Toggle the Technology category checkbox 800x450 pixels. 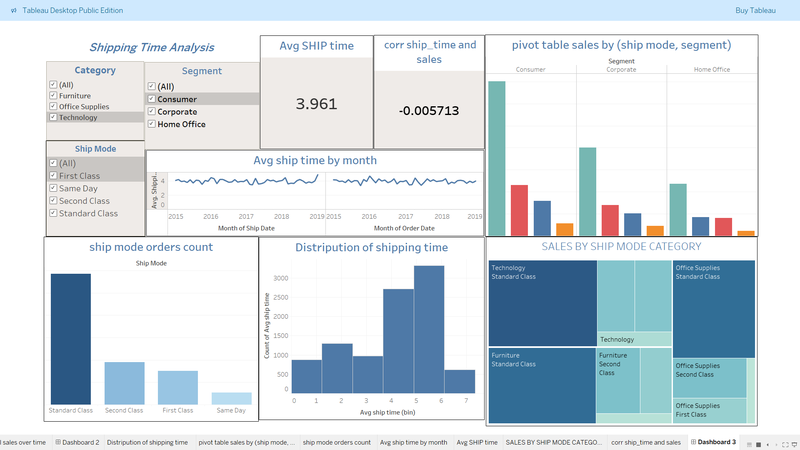point(52,118)
